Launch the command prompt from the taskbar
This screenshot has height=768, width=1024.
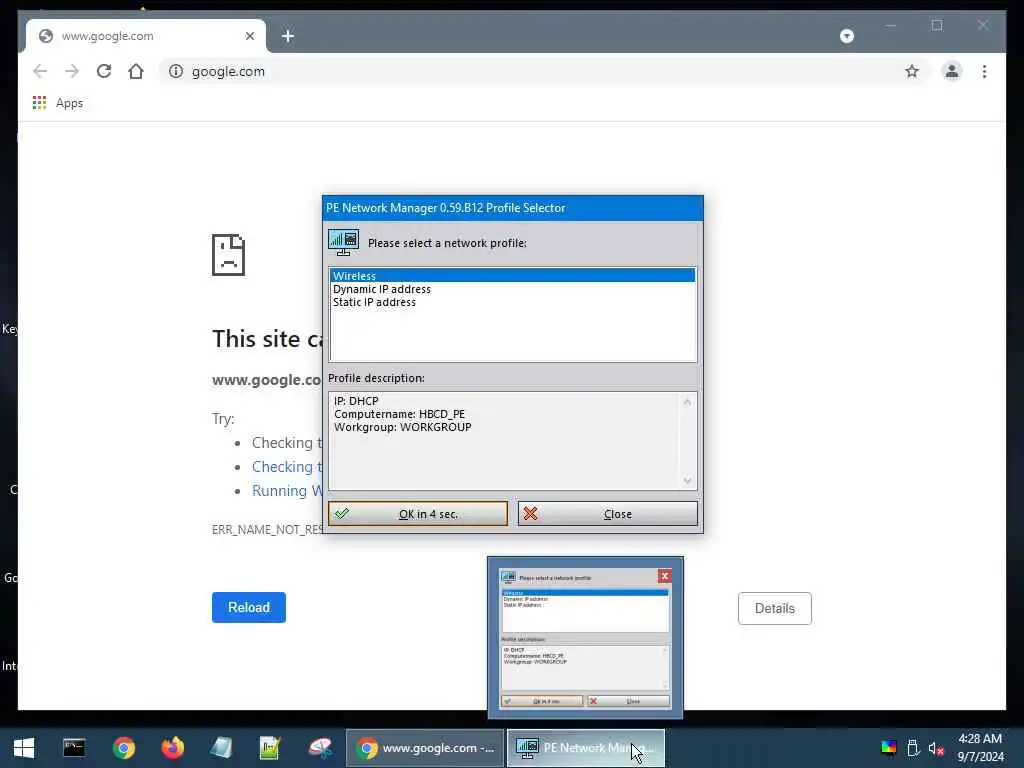coord(74,748)
